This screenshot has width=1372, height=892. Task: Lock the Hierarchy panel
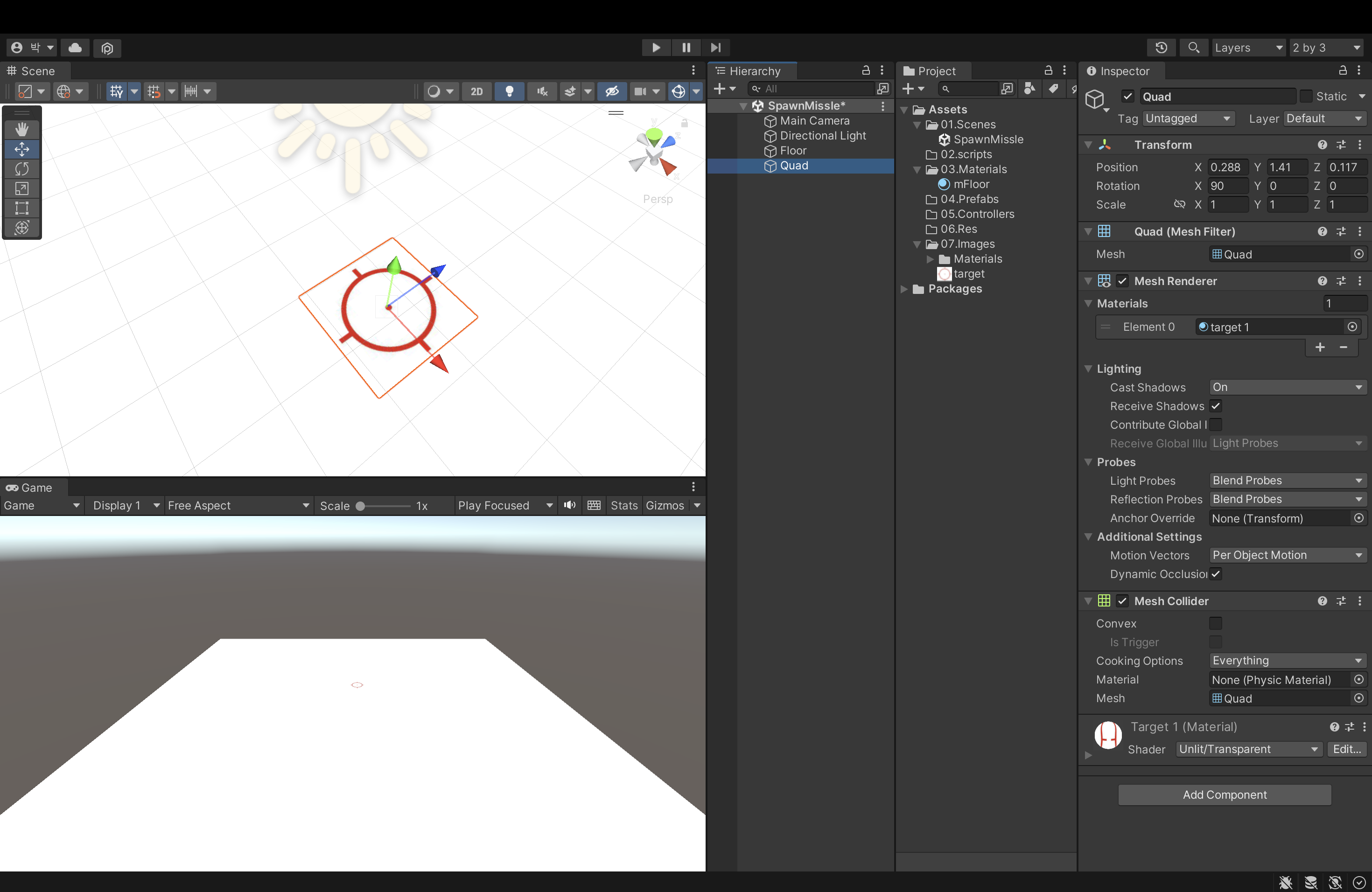click(x=865, y=70)
